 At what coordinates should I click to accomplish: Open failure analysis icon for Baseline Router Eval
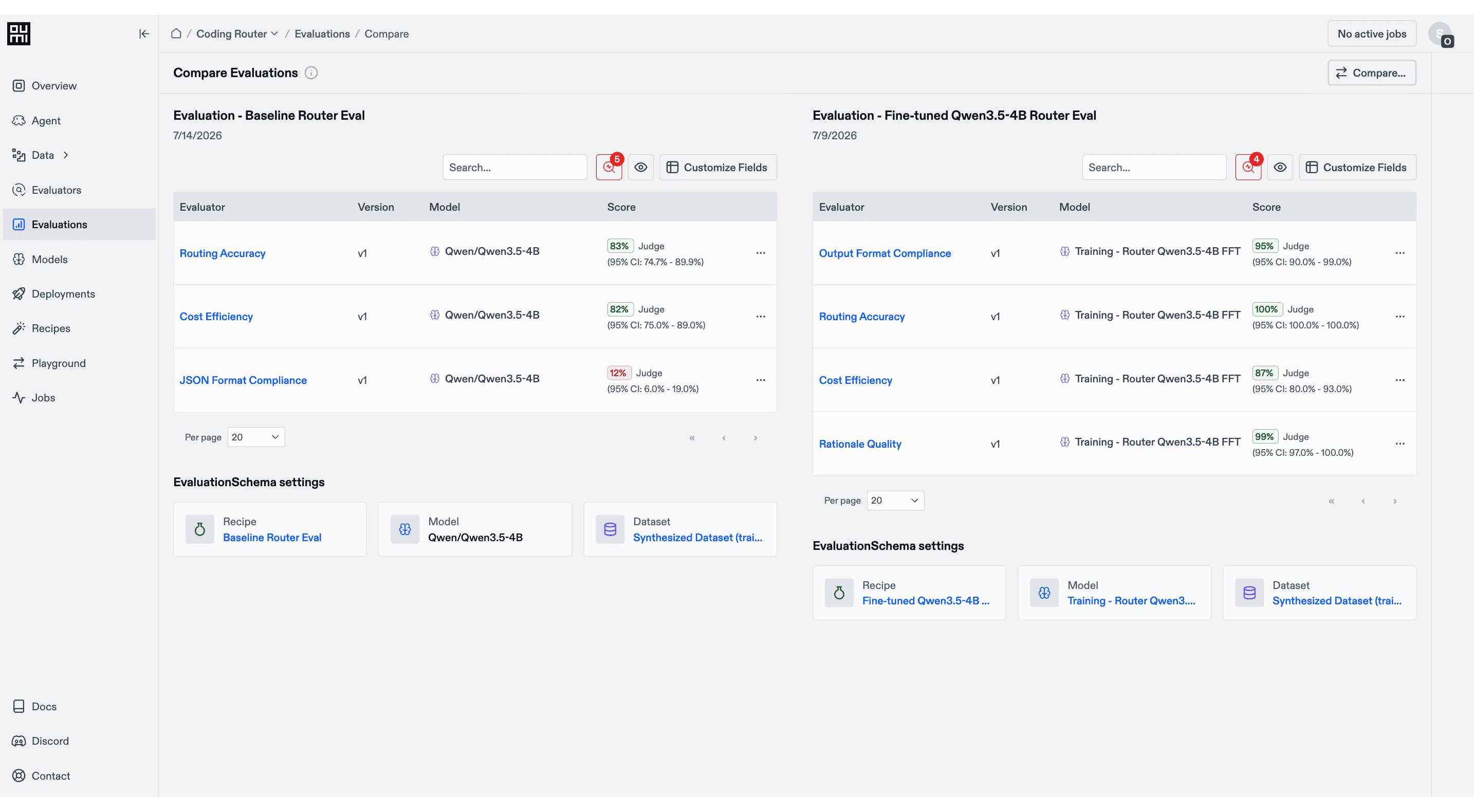(609, 167)
